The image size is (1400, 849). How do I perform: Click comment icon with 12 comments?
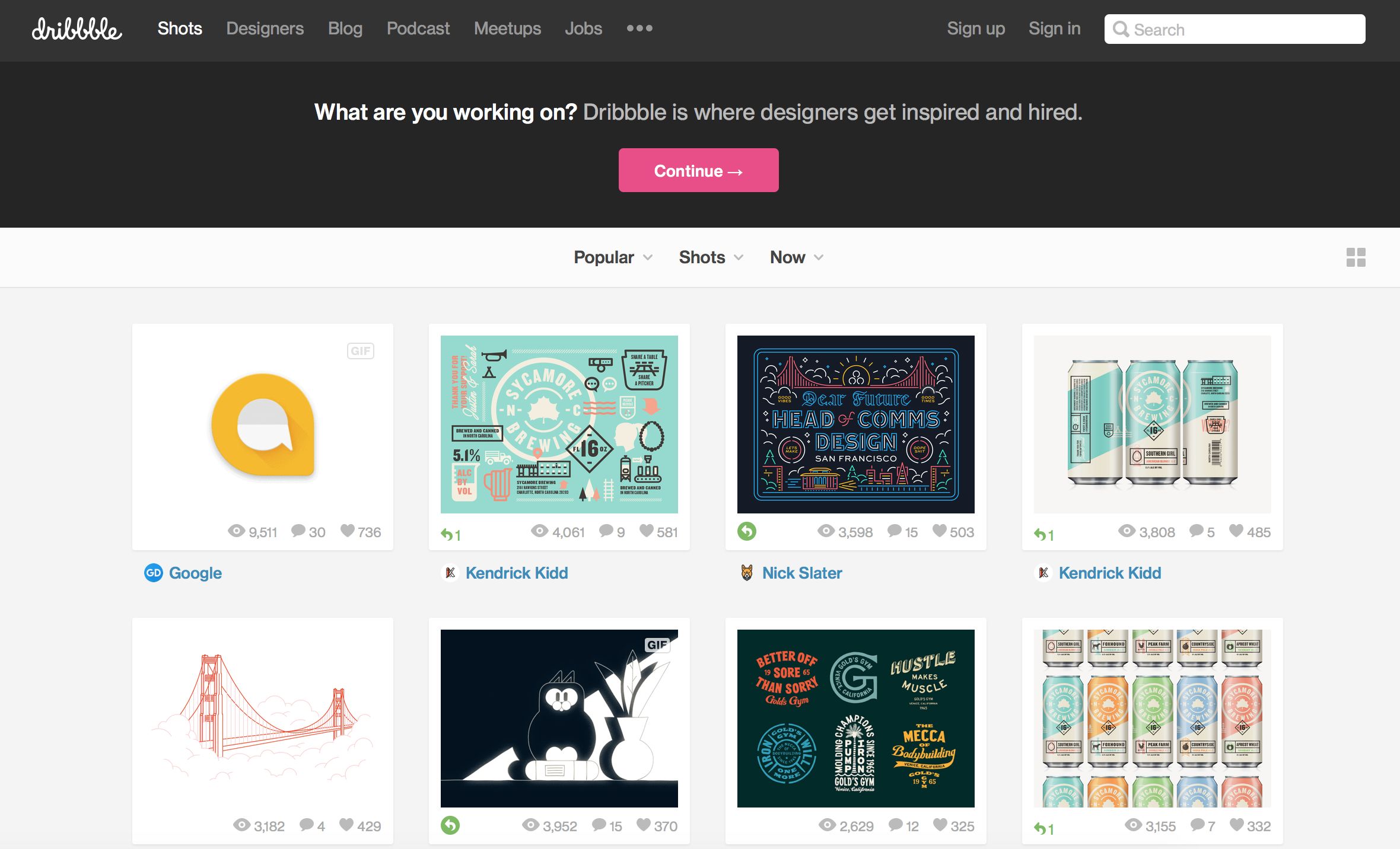pyautogui.click(x=896, y=825)
